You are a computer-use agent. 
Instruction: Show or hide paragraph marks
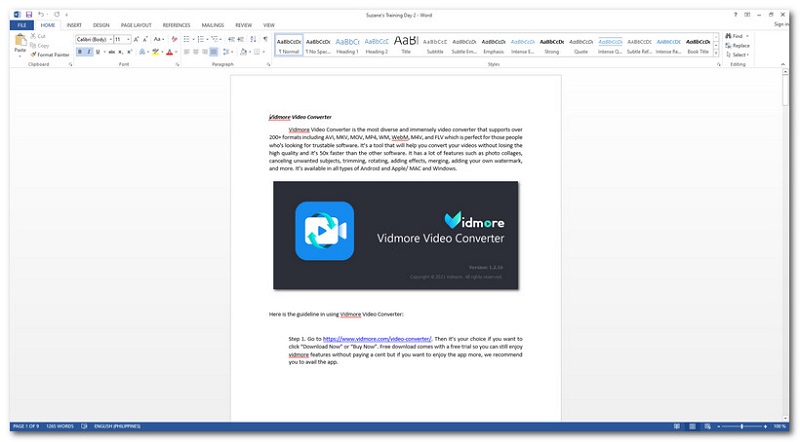coord(265,39)
